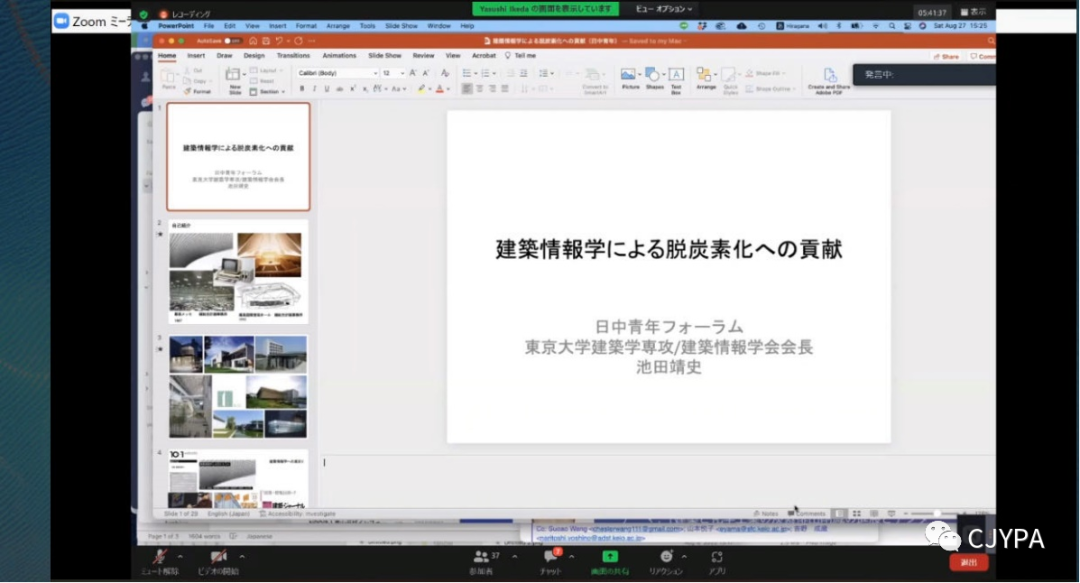Open the Insert ribbon tab
1080x583 pixels.
point(196,56)
